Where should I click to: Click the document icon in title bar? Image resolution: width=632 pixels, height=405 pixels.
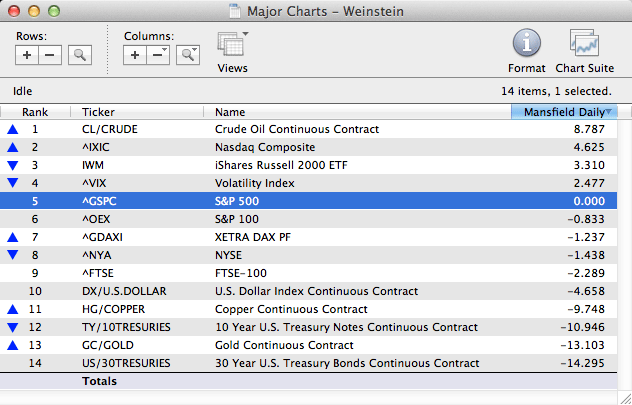[236, 10]
